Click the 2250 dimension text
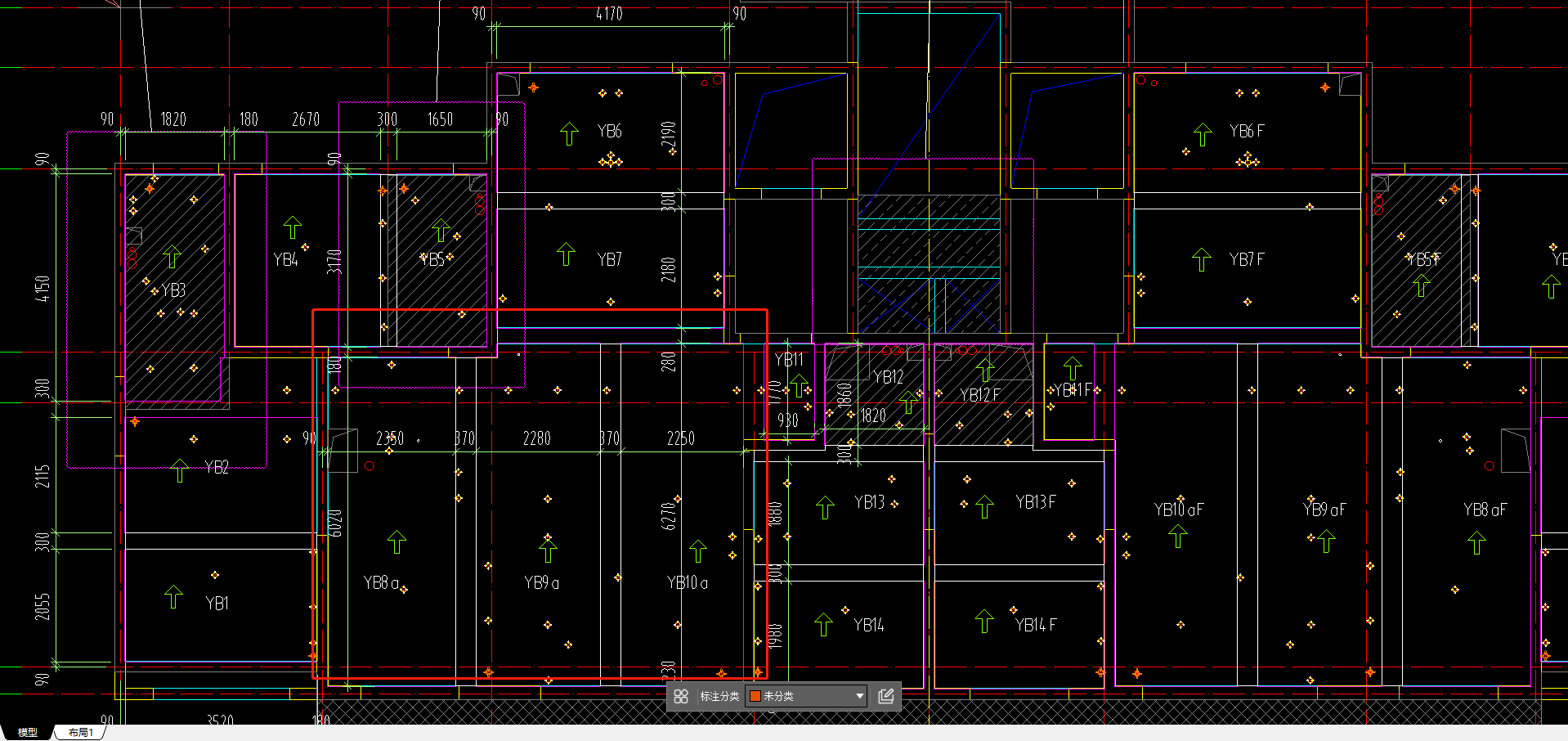Viewport: 1568px width, 741px height. (681, 438)
